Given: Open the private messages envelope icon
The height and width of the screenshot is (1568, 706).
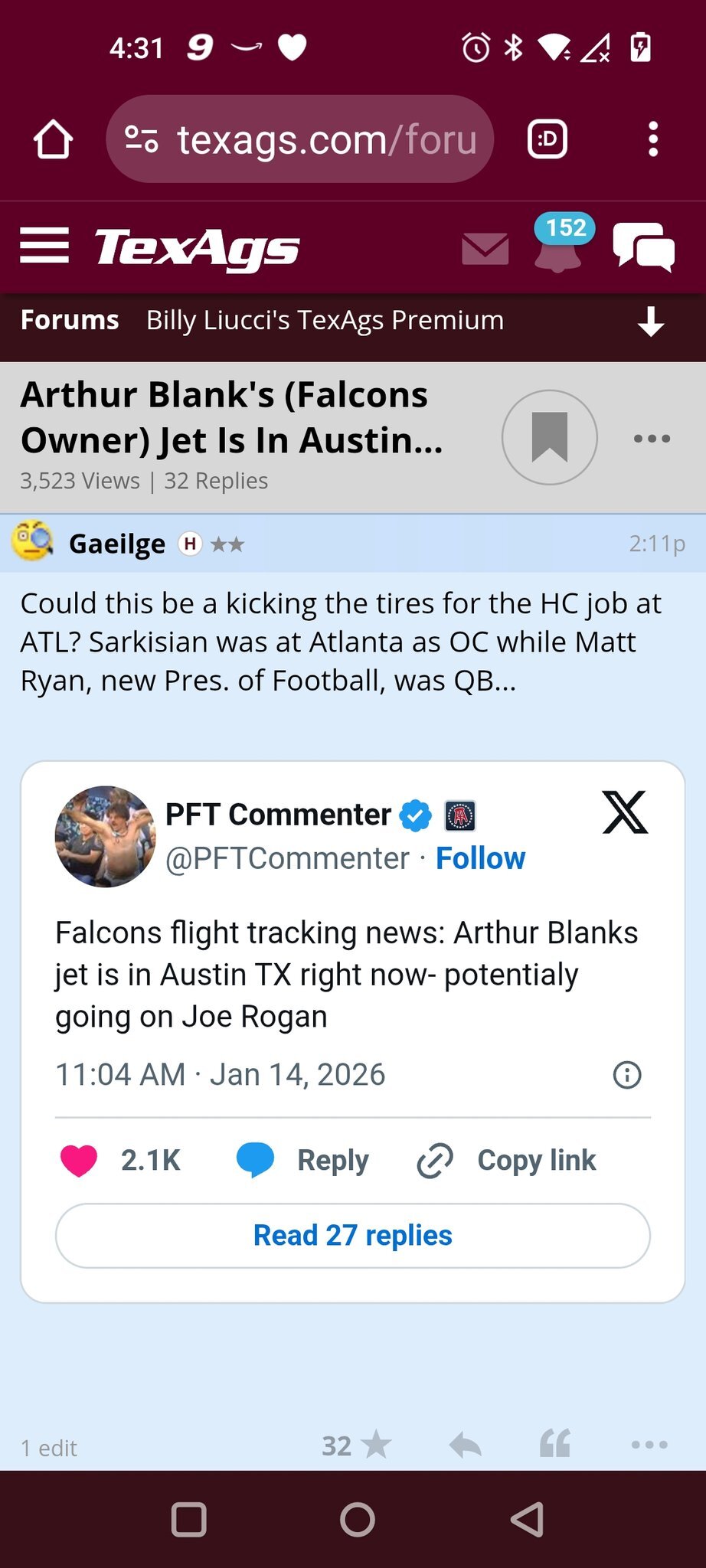Looking at the screenshot, I should (x=485, y=249).
